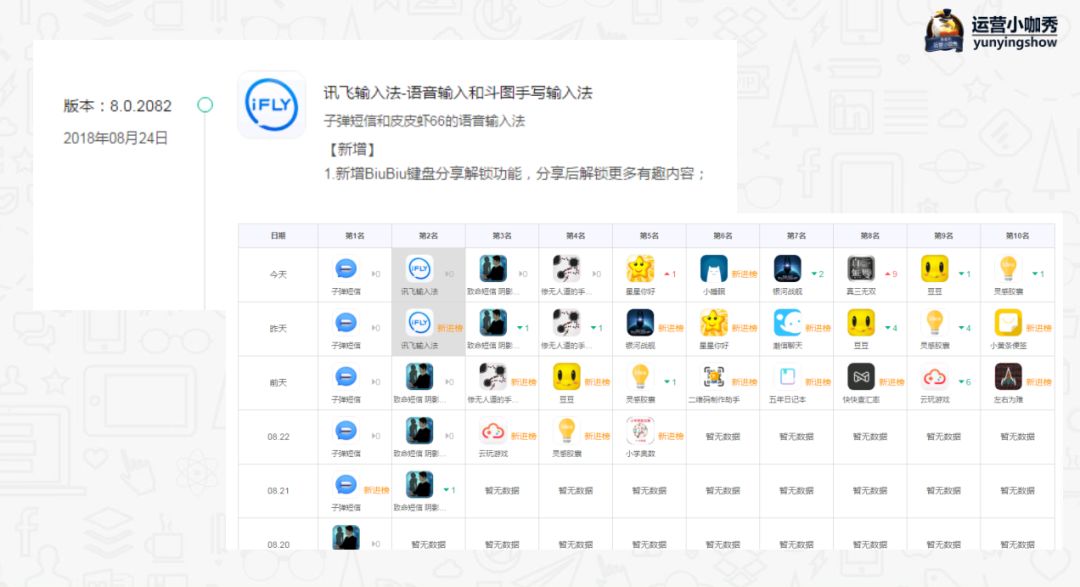Click the 版本：8.0.2082 version text
The width and height of the screenshot is (1080, 587).
tap(118, 106)
